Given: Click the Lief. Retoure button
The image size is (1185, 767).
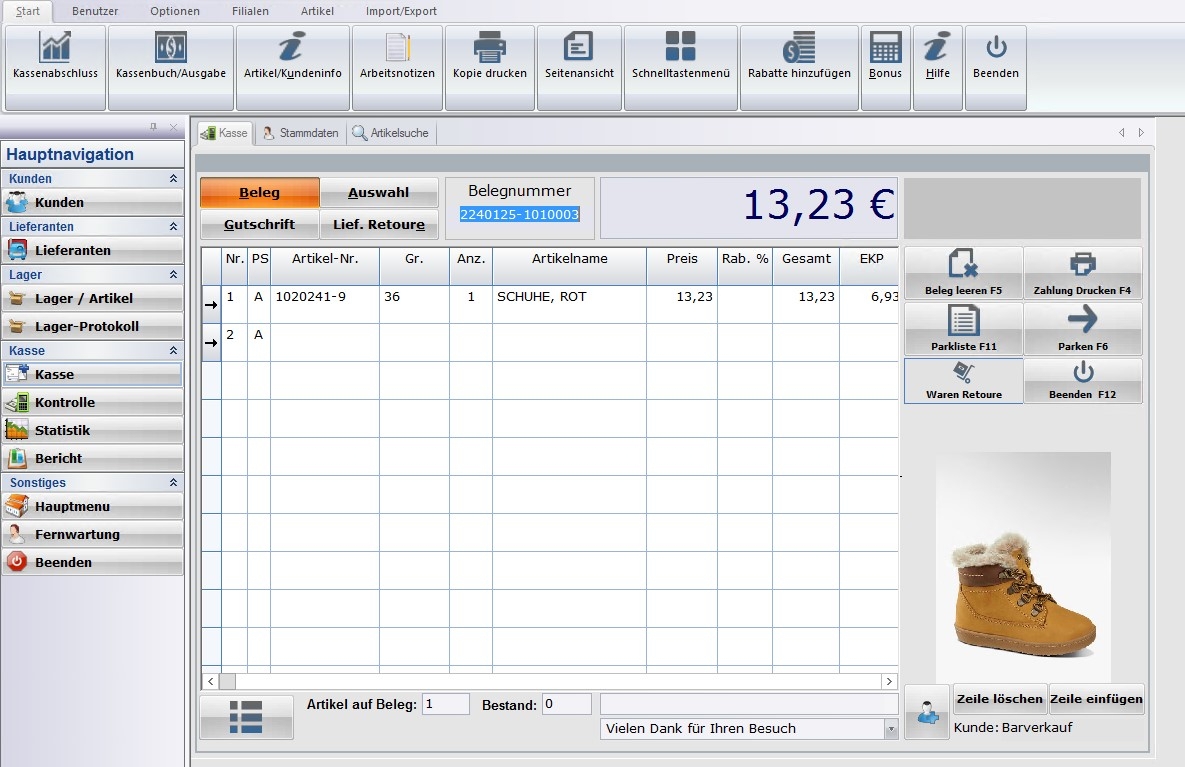Looking at the screenshot, I should pos(379,224).
